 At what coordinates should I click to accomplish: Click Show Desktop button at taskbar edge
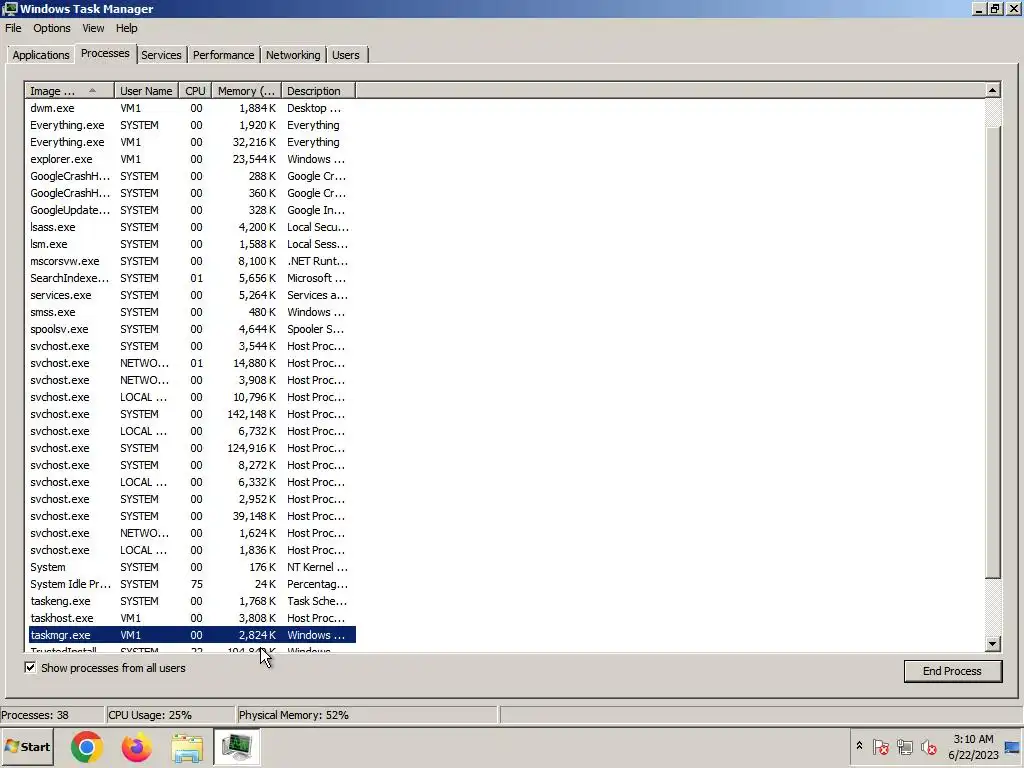tap(1013, 747)
